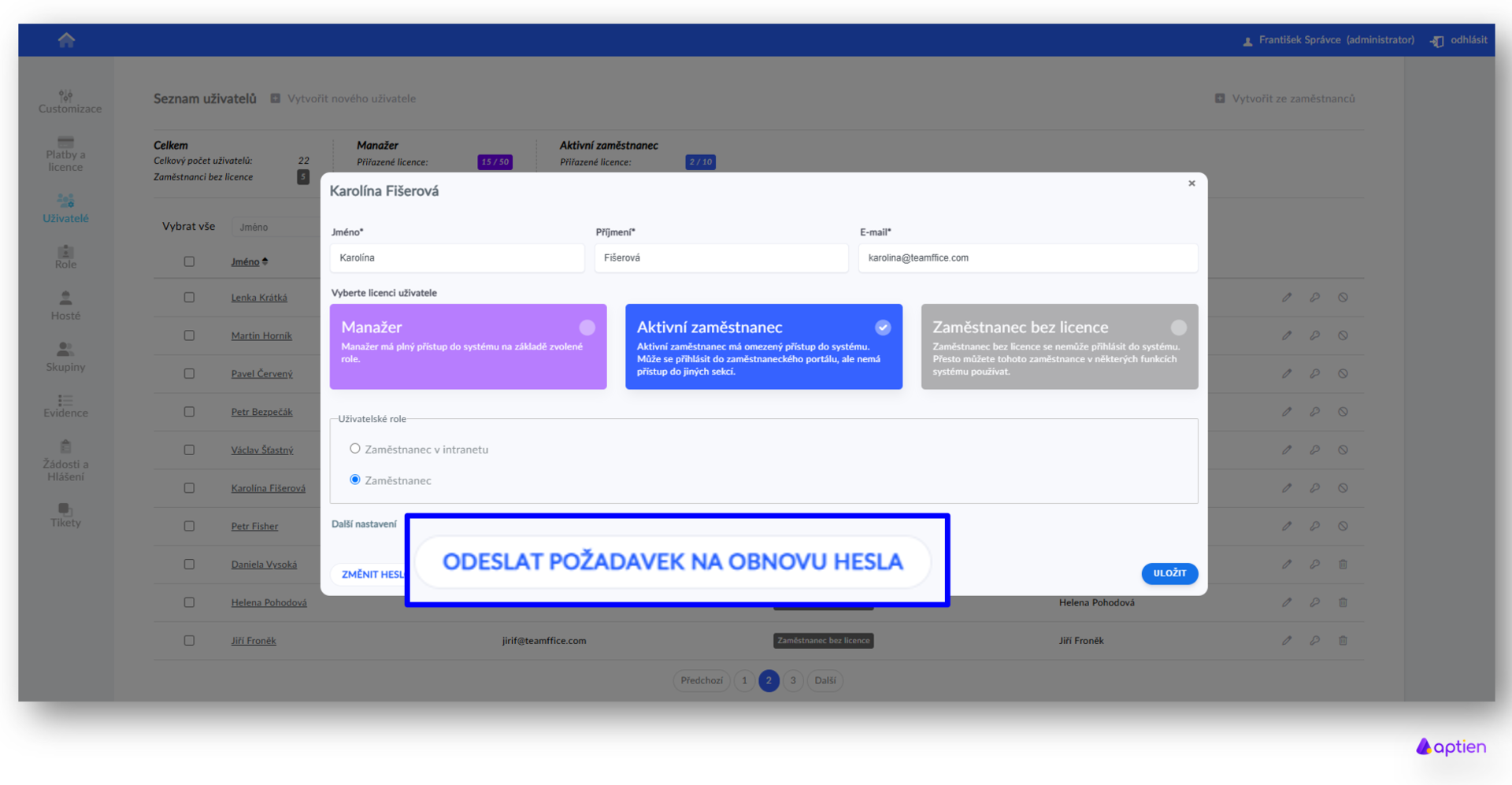The width and height of the screenshot is (1512, 785).
Task: Choose the Manažer licence card
Action: (468, 346)
